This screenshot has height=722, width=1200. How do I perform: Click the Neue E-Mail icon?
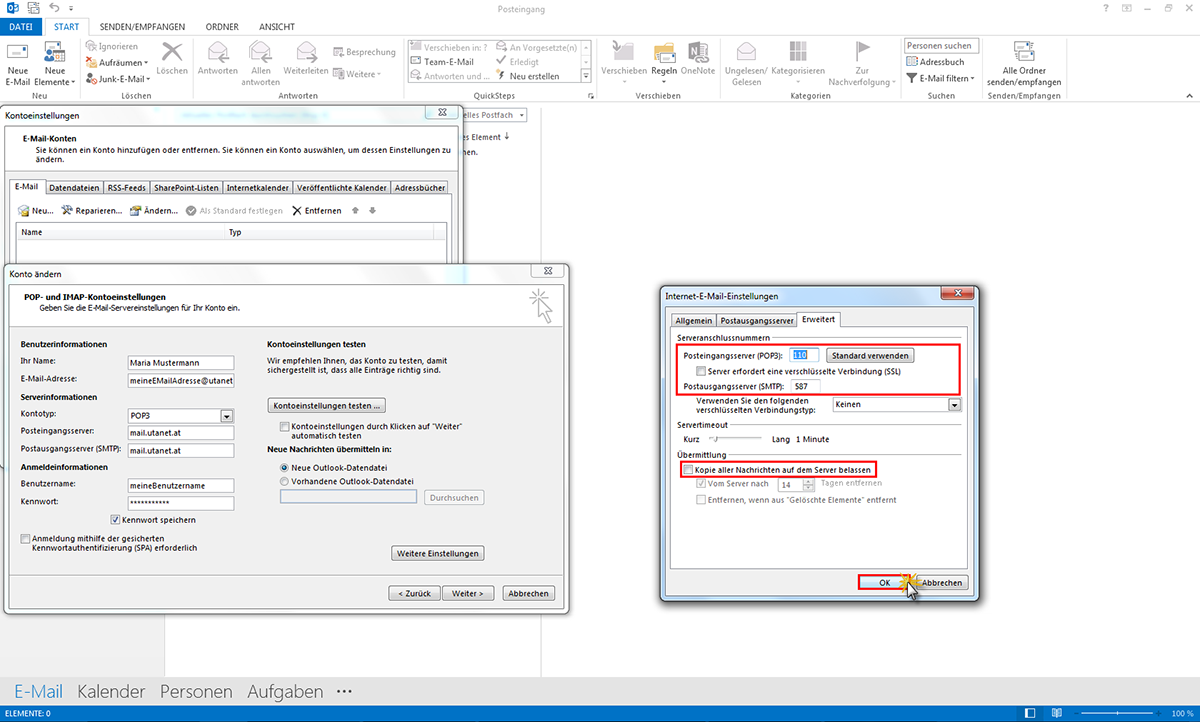(x=18, y=52)
